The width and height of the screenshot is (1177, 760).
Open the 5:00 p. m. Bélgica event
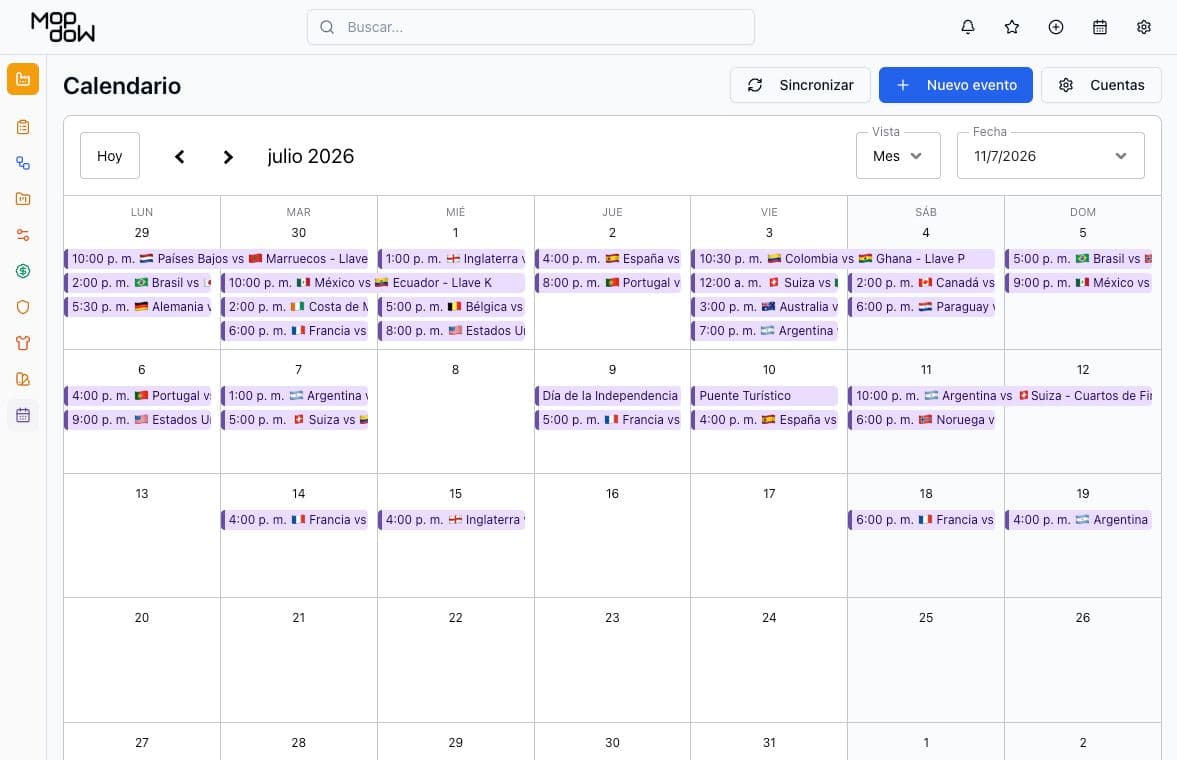point(452,306)
